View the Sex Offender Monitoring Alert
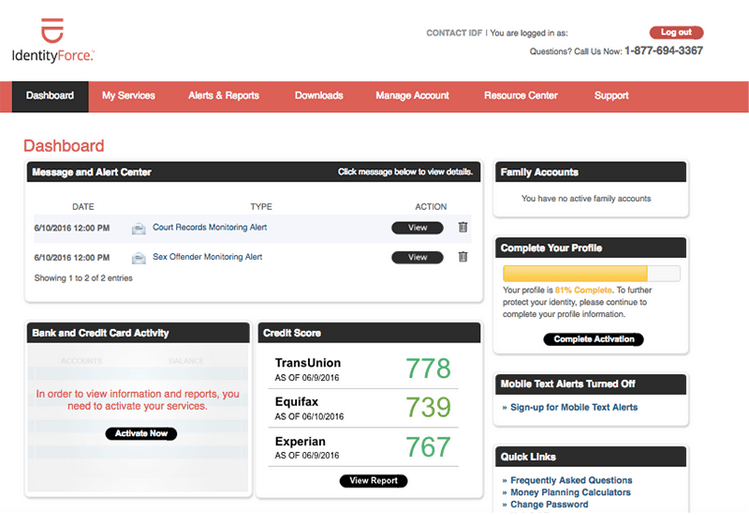Viewport: 749px width, 515px height. 417,258
